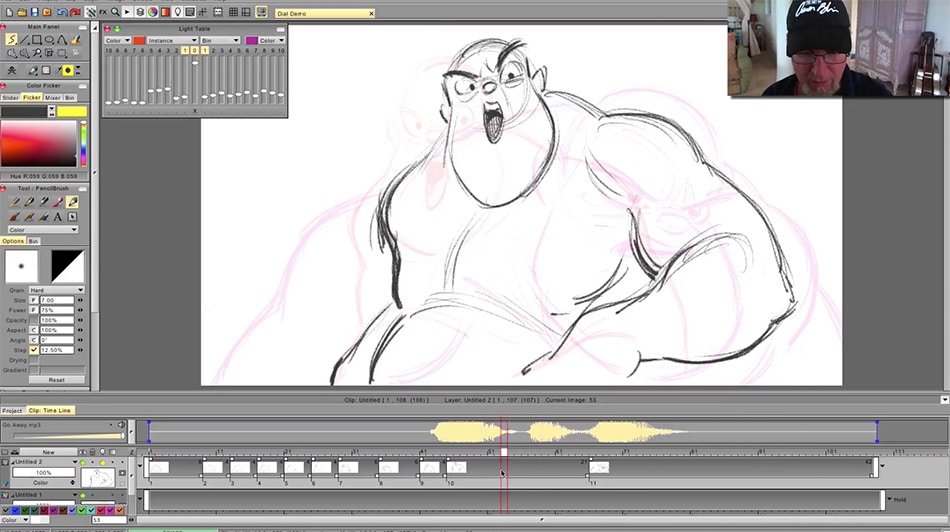Select the rectangle shape tool
This screenshot has width=950, height=532.
(37, 40)
